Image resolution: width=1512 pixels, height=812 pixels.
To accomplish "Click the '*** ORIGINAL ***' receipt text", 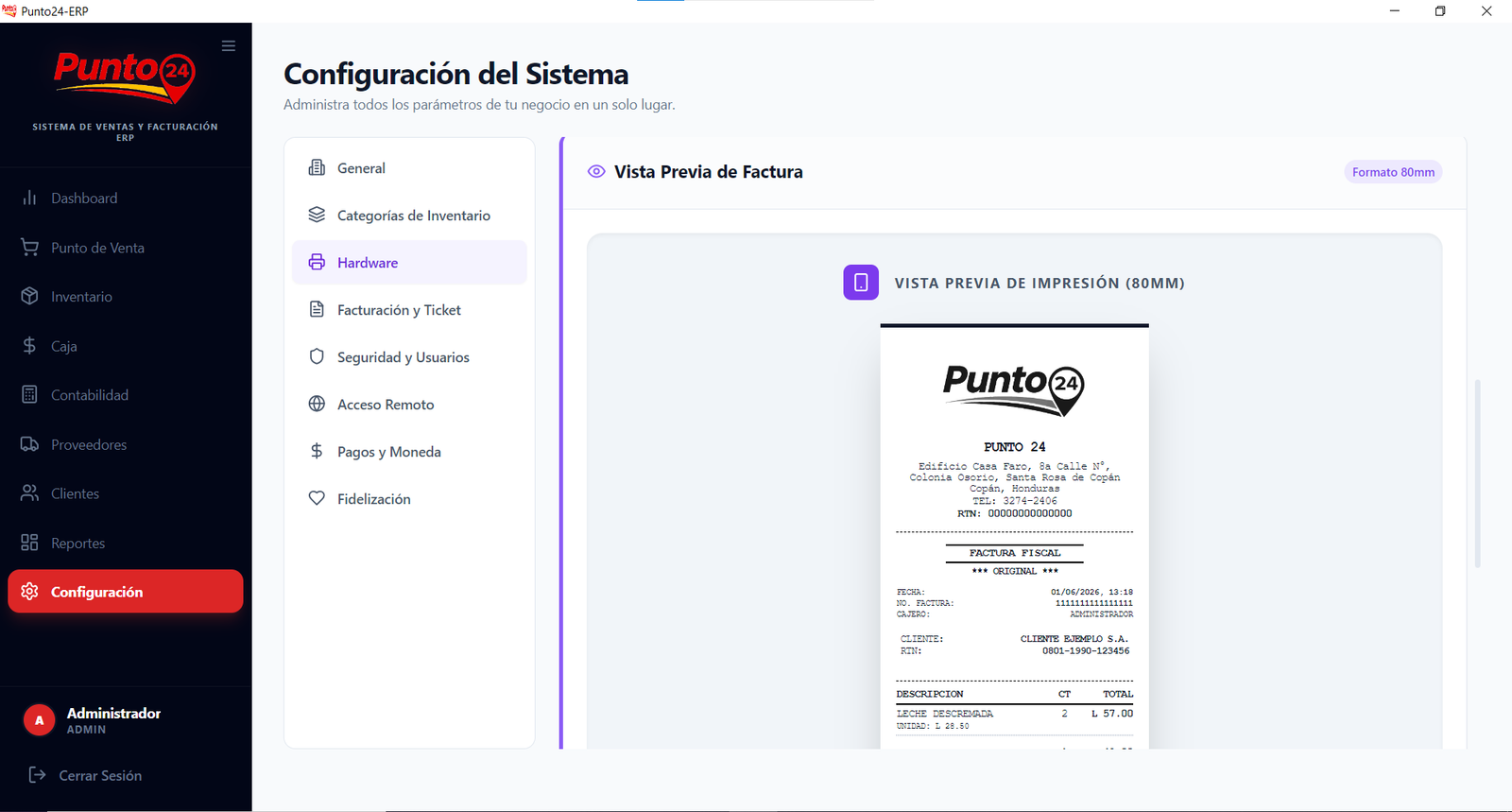I will 1015,571.
